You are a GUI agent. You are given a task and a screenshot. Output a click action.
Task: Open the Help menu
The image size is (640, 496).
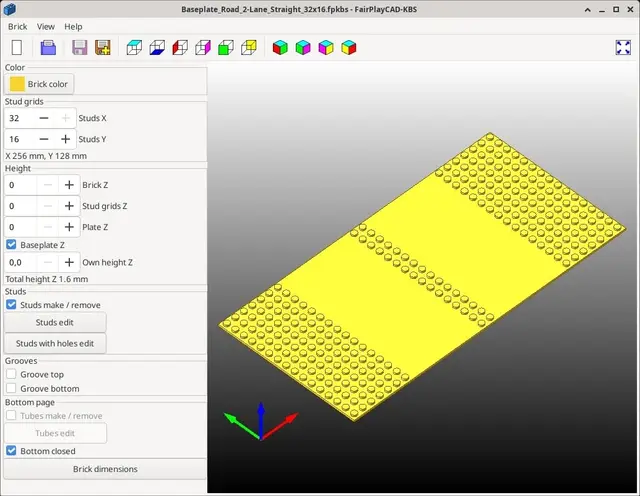click(73, 27)
